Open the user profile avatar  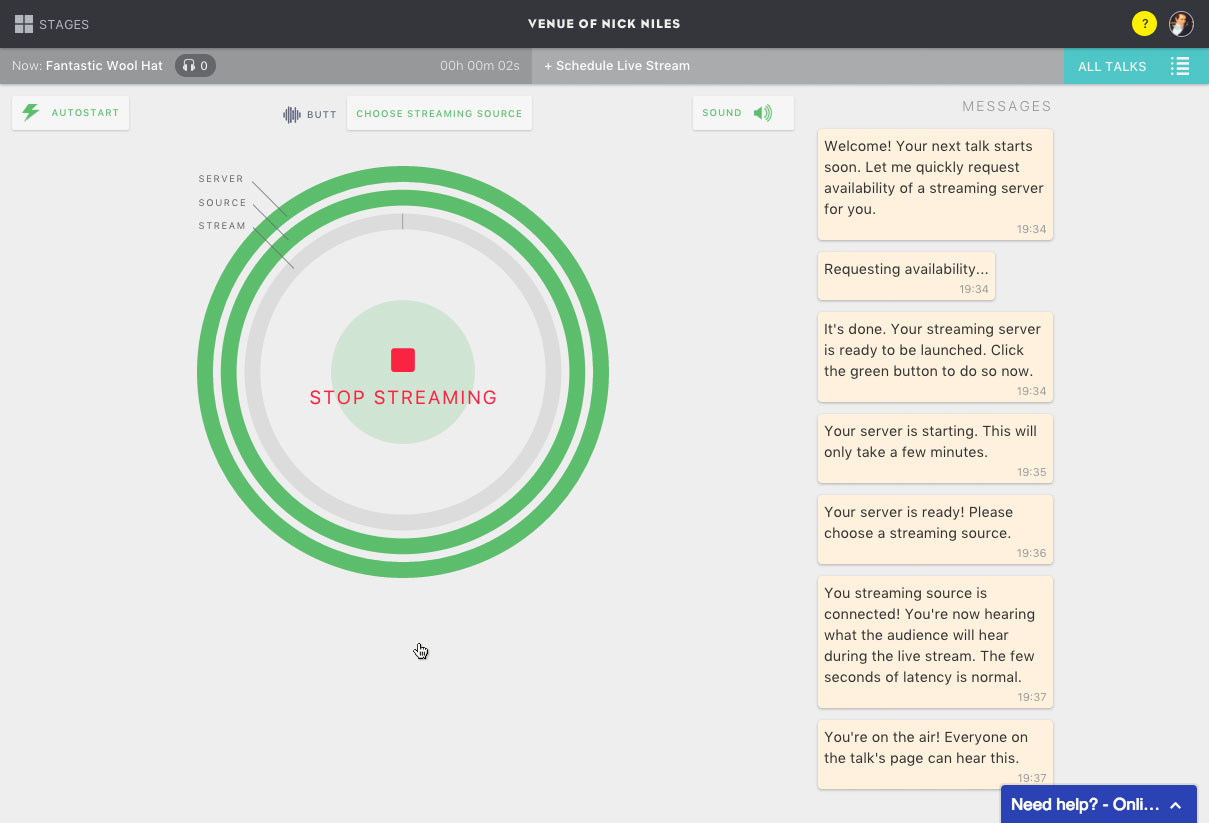tap(1181, 24)
